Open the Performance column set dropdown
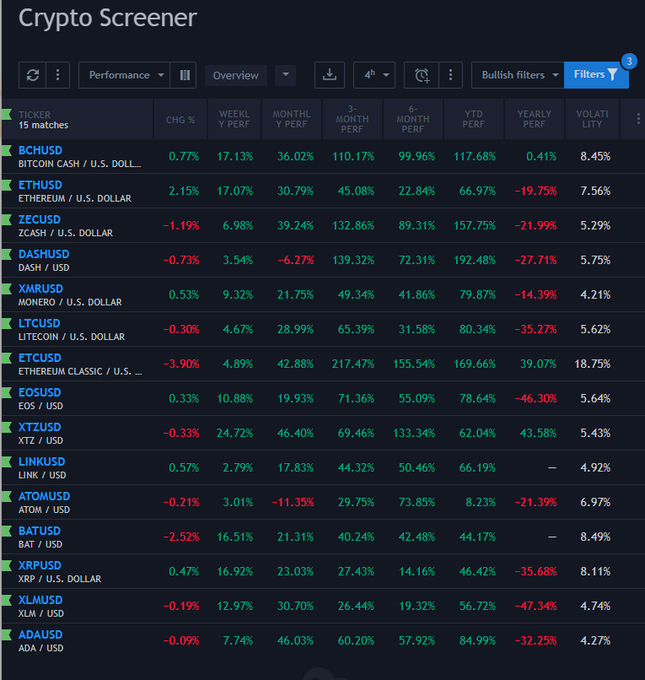Image resolution: width=645 pixels, height=680 pixels. [x=124, y=75]
